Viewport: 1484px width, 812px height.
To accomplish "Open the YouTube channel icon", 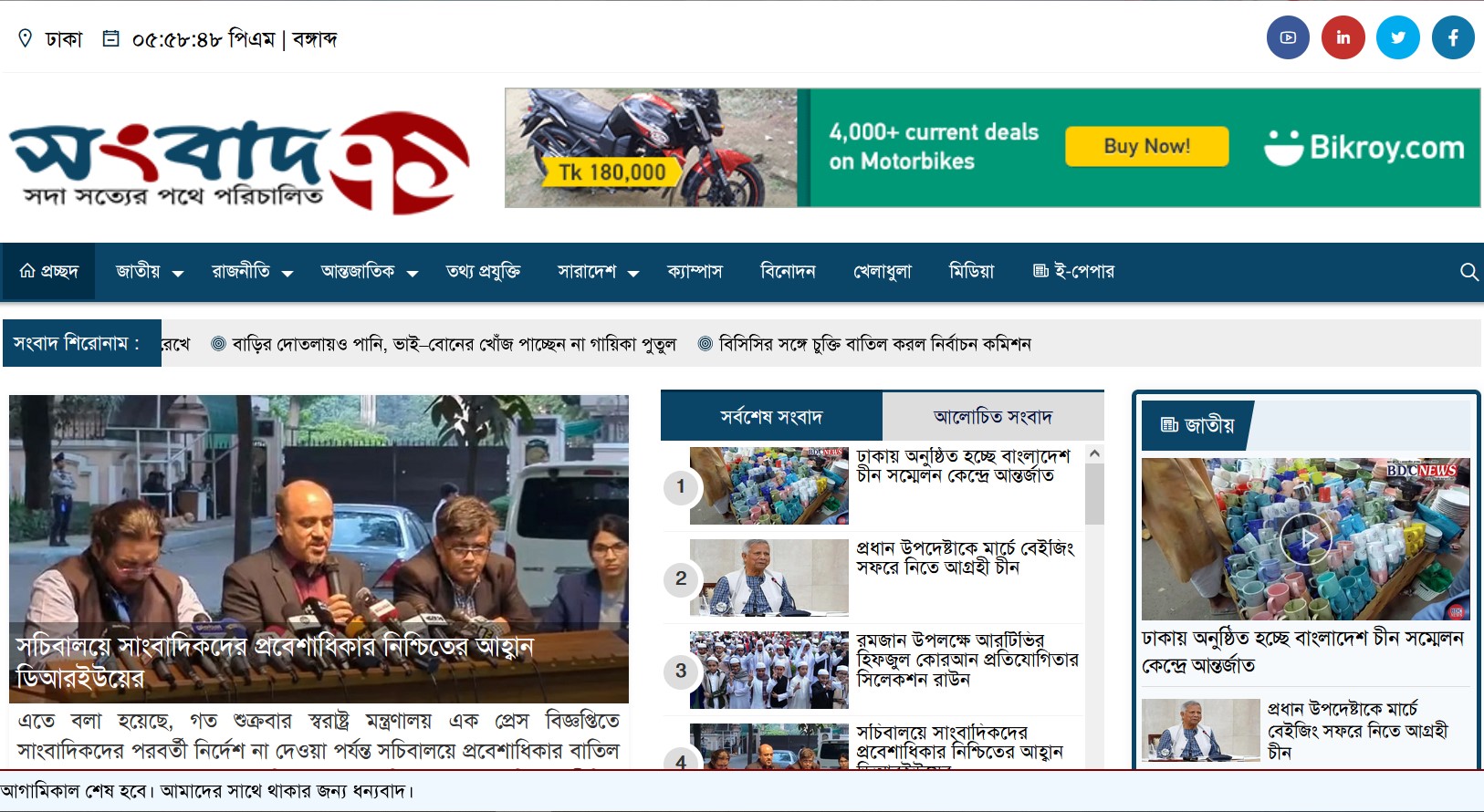I will 1288,38.
